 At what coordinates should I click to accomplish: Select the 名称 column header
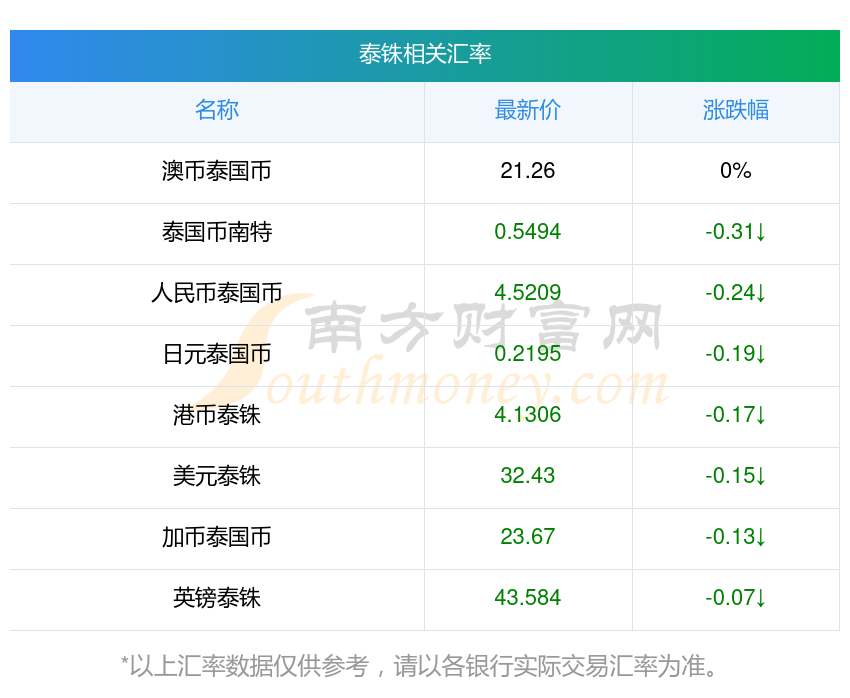(217, 110)
